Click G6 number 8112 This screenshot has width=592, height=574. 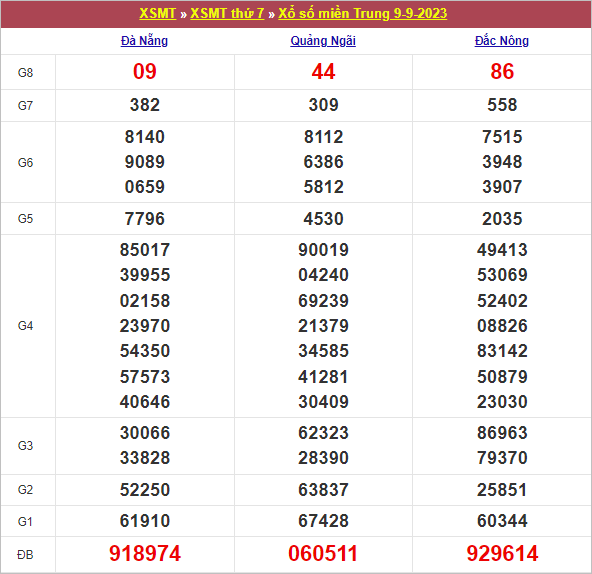coord(324,137)
